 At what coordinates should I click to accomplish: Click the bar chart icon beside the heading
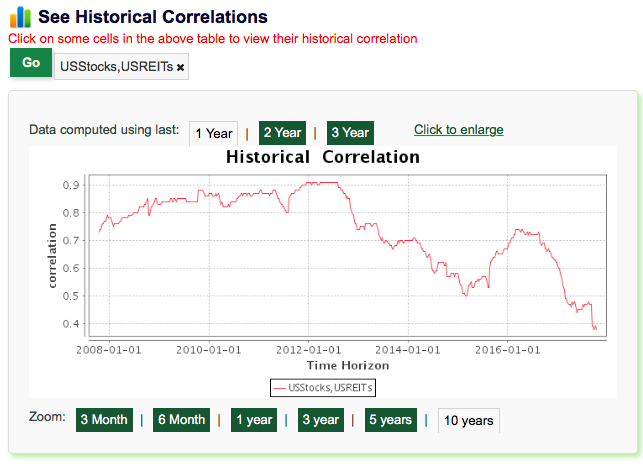[x=21, y=17]
